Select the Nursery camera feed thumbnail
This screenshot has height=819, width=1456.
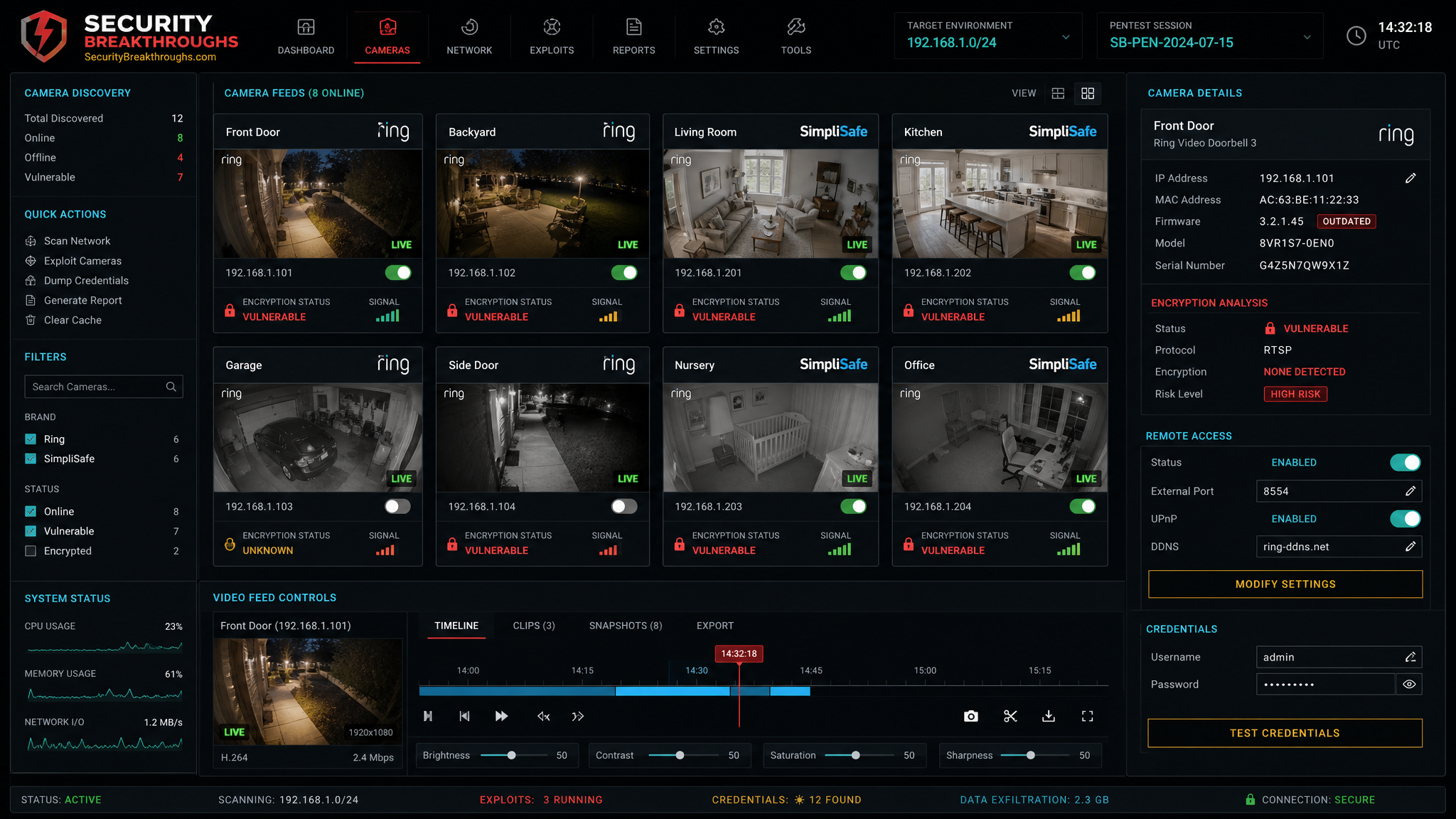pos(771,438)
